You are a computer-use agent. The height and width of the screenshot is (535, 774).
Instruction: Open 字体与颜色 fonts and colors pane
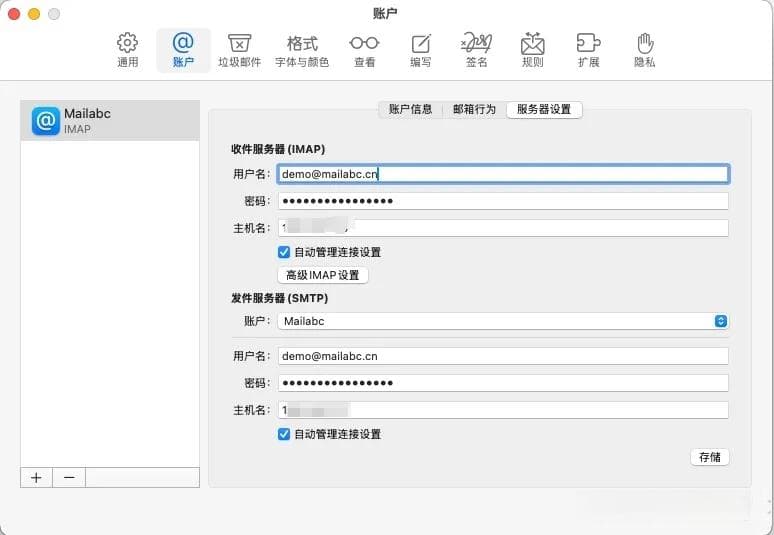tap(302, 50)
